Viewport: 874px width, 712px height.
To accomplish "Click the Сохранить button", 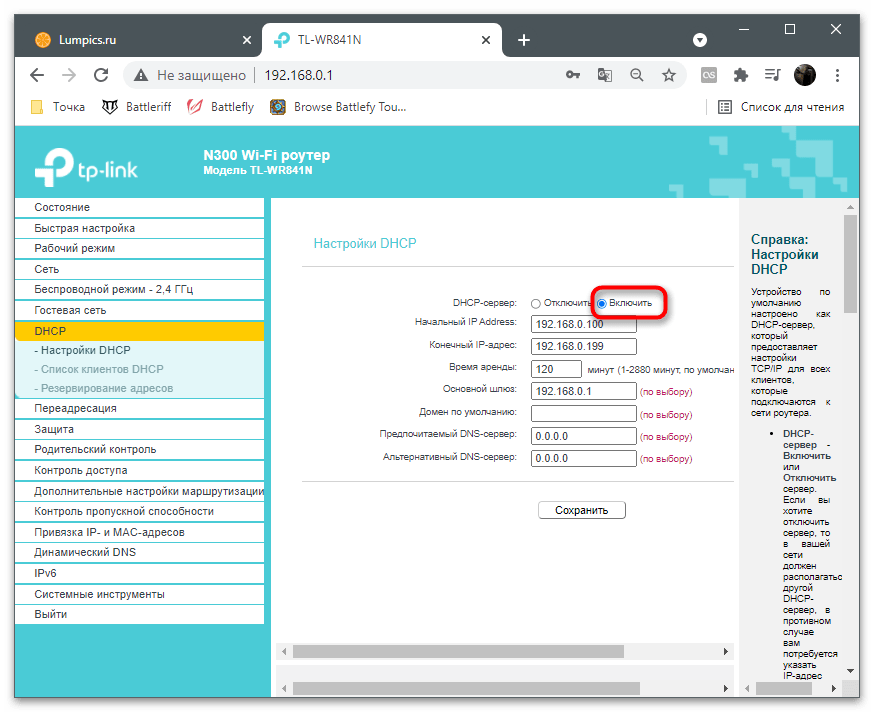I will pos(581,510).
